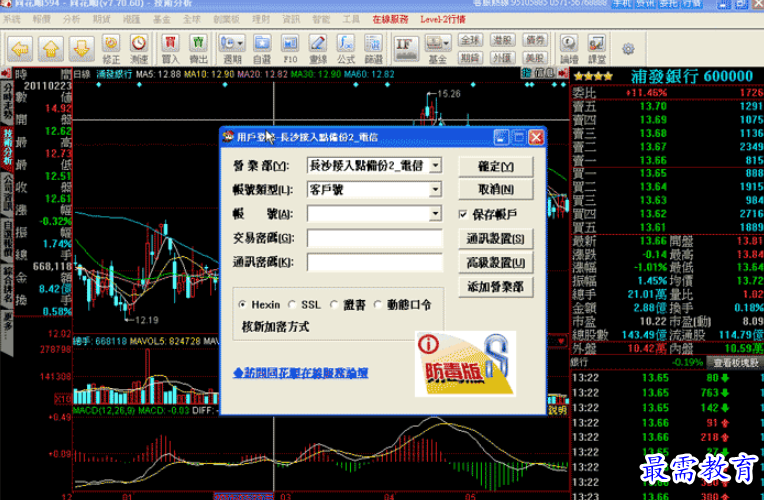This screenshot has width=764, height=500.
Task: Open the 工具 menu
Action: (x=350, y=19)
